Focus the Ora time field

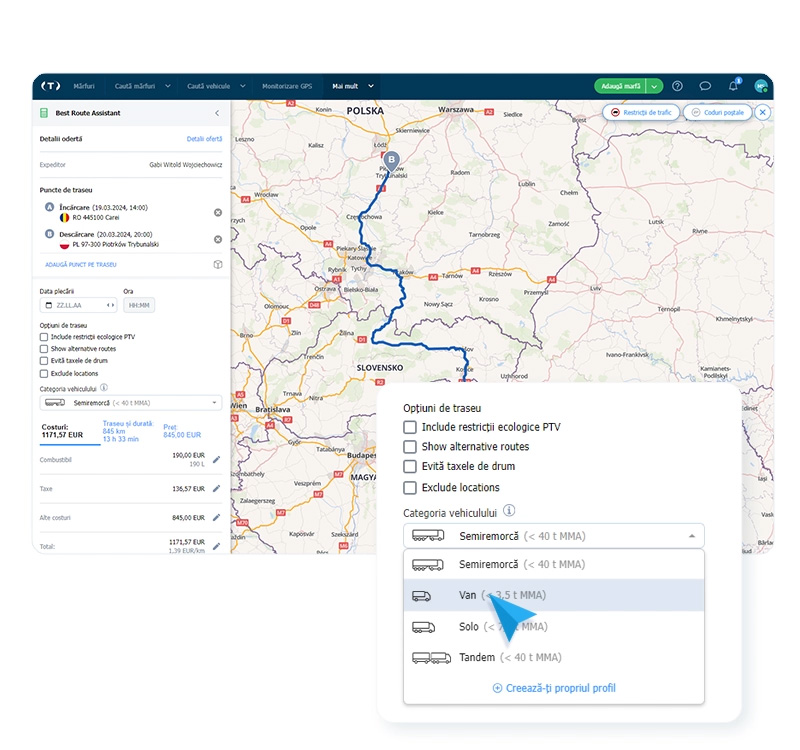click(x=139, y=305)
